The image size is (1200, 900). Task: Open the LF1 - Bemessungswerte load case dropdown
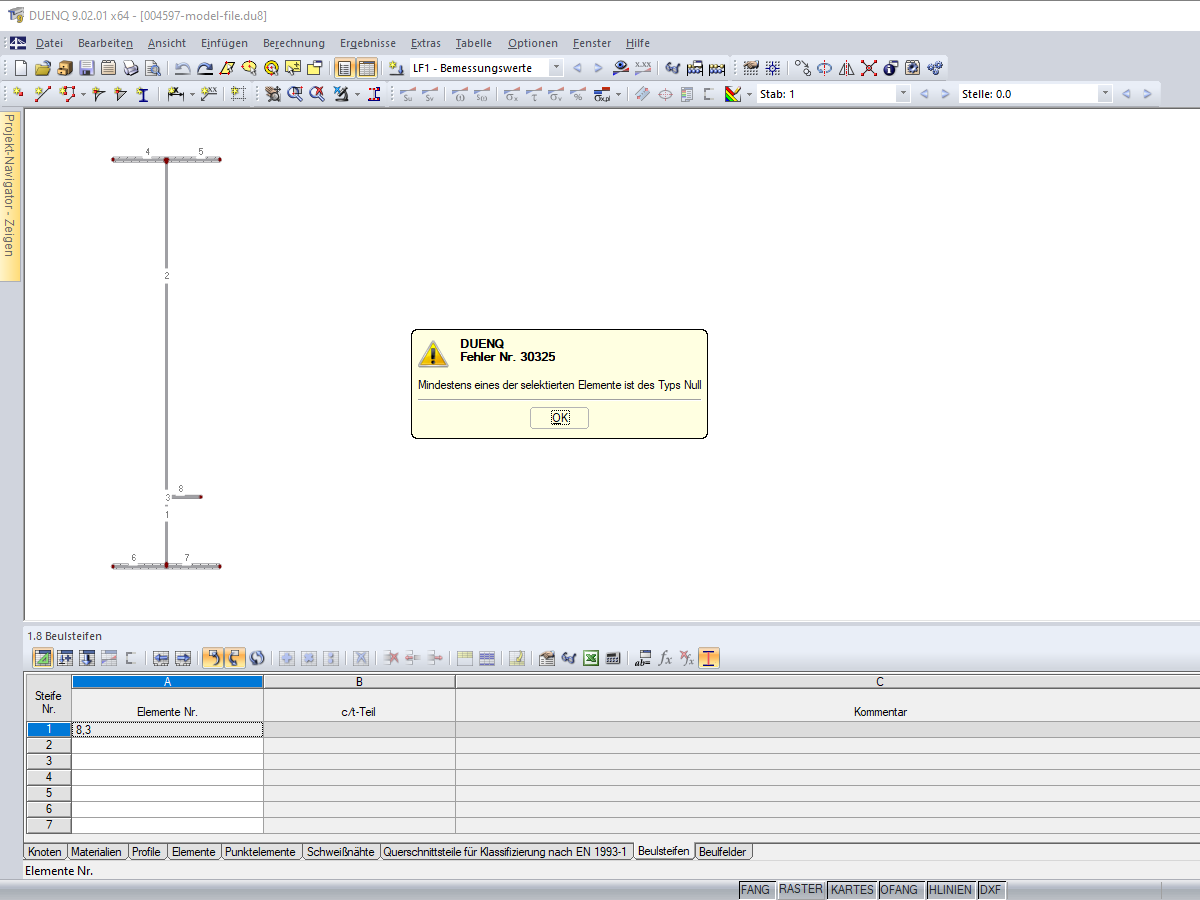(556, 68)
